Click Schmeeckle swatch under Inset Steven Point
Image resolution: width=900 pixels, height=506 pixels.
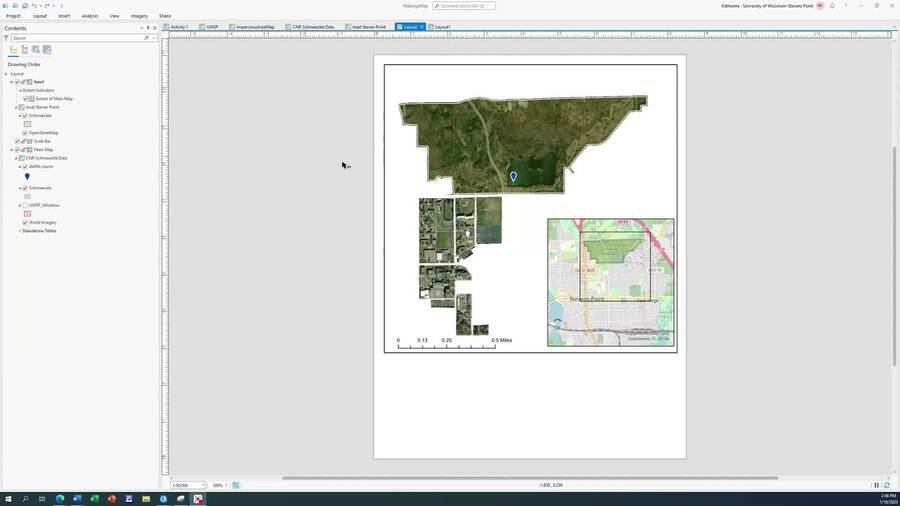[27, 124]
